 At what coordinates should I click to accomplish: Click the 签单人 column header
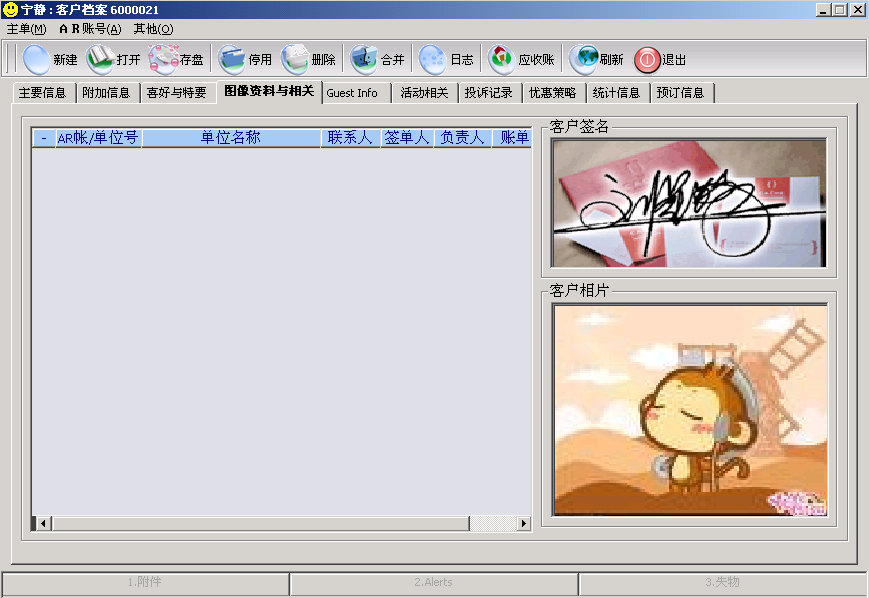tap(407, 137)
